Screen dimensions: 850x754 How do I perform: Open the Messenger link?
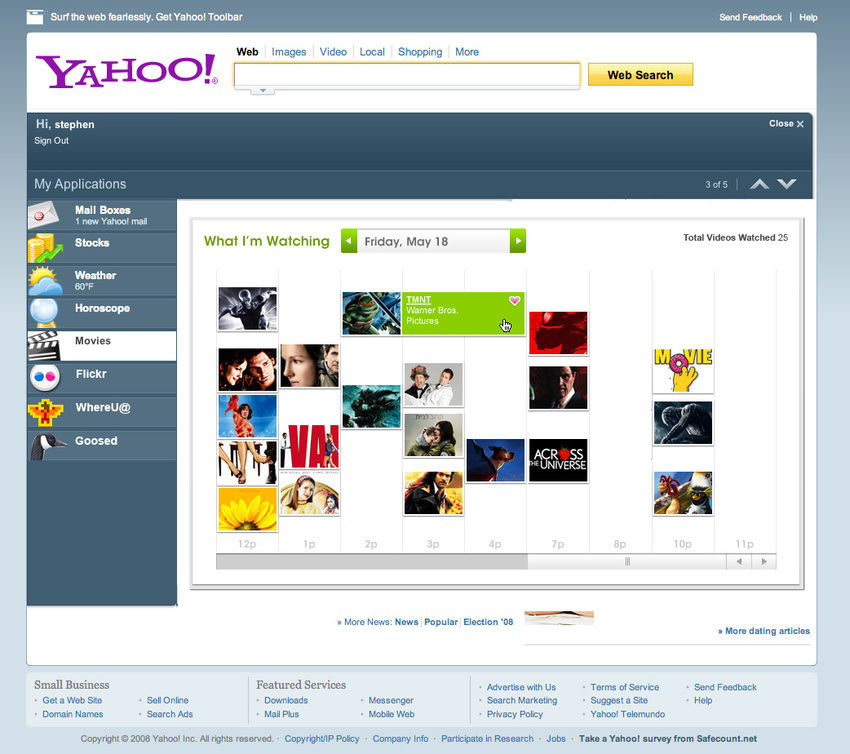pyautogui.click(x=391, y=700)
